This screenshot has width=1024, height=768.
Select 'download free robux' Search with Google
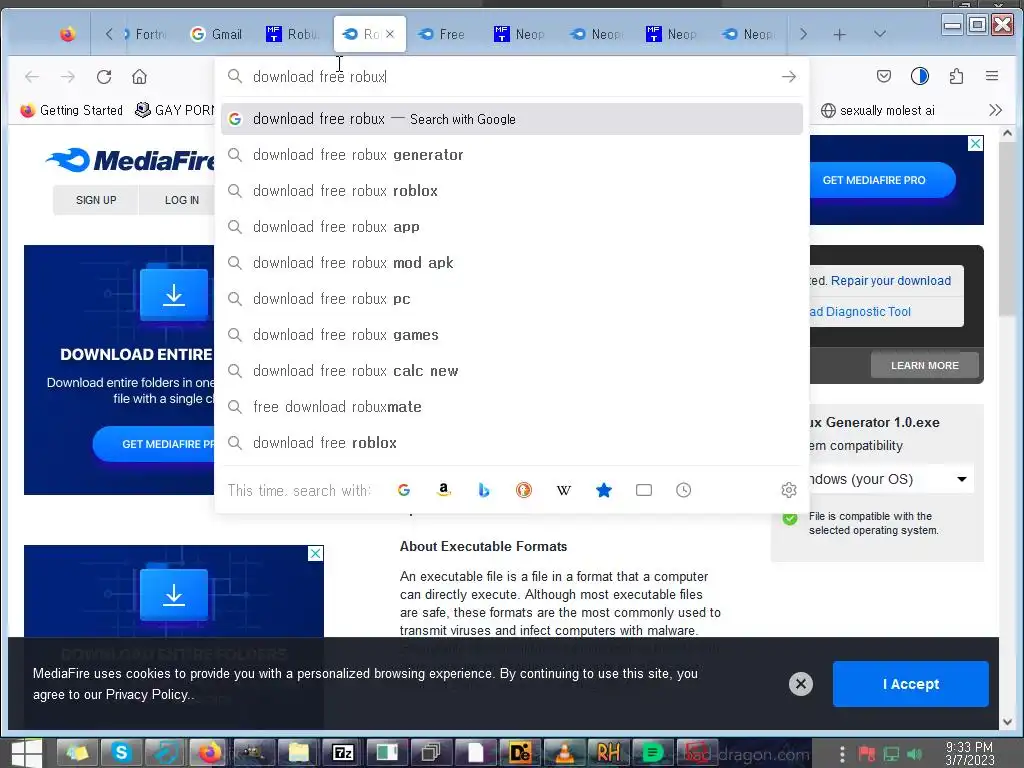click(x=511, y=119)
